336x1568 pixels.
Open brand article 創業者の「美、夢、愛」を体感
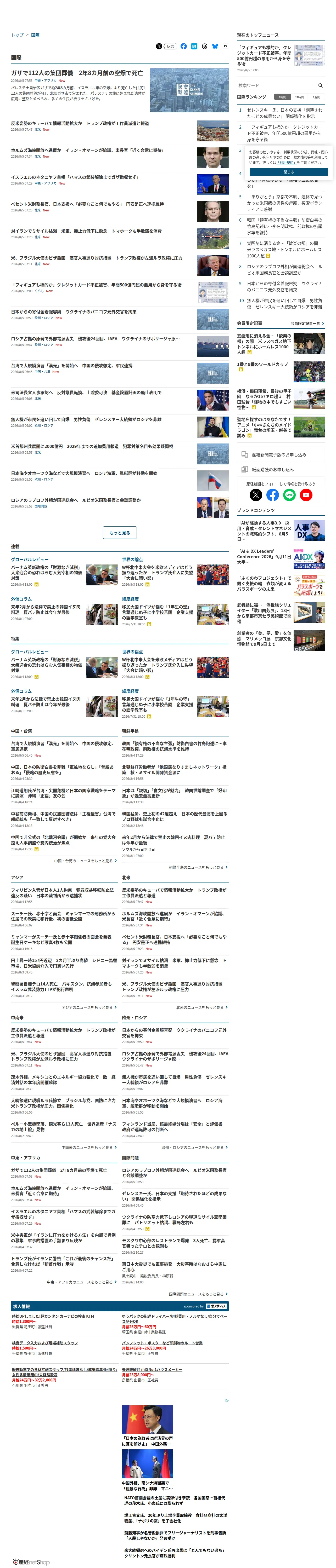point(264,638)
